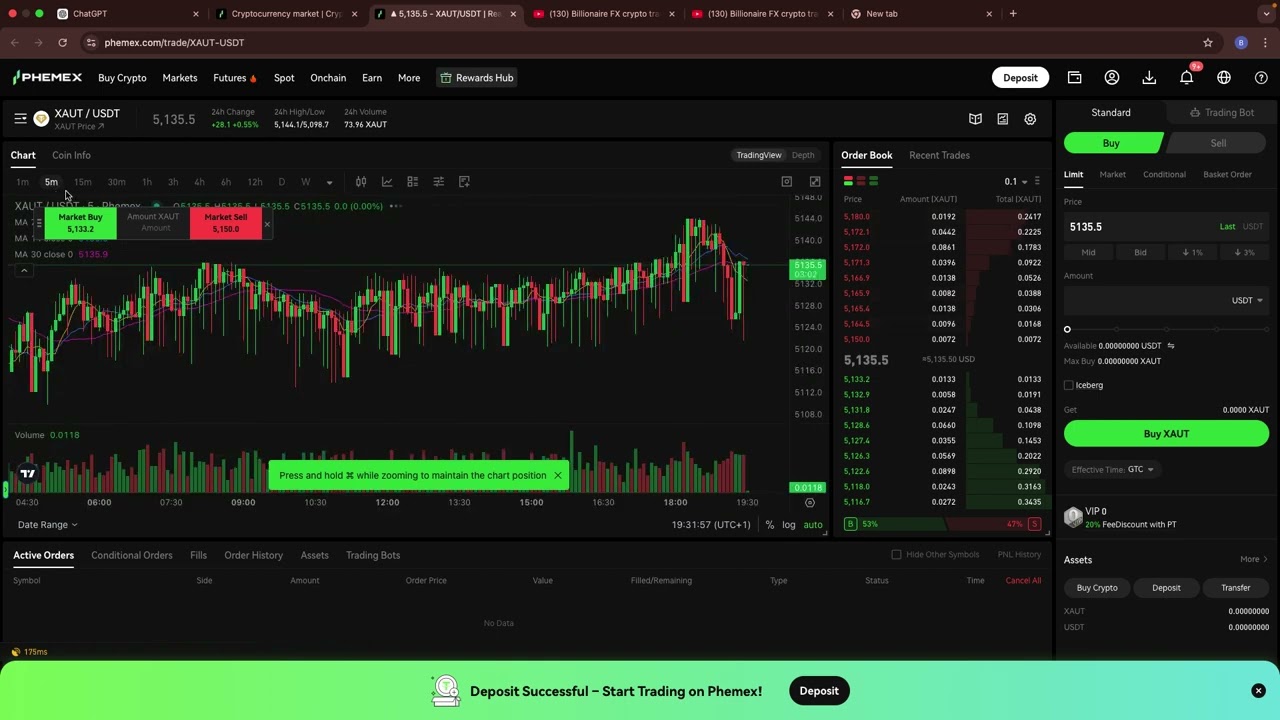Click the Price input field
1280x720 pixels.
tap(1140, 227)
